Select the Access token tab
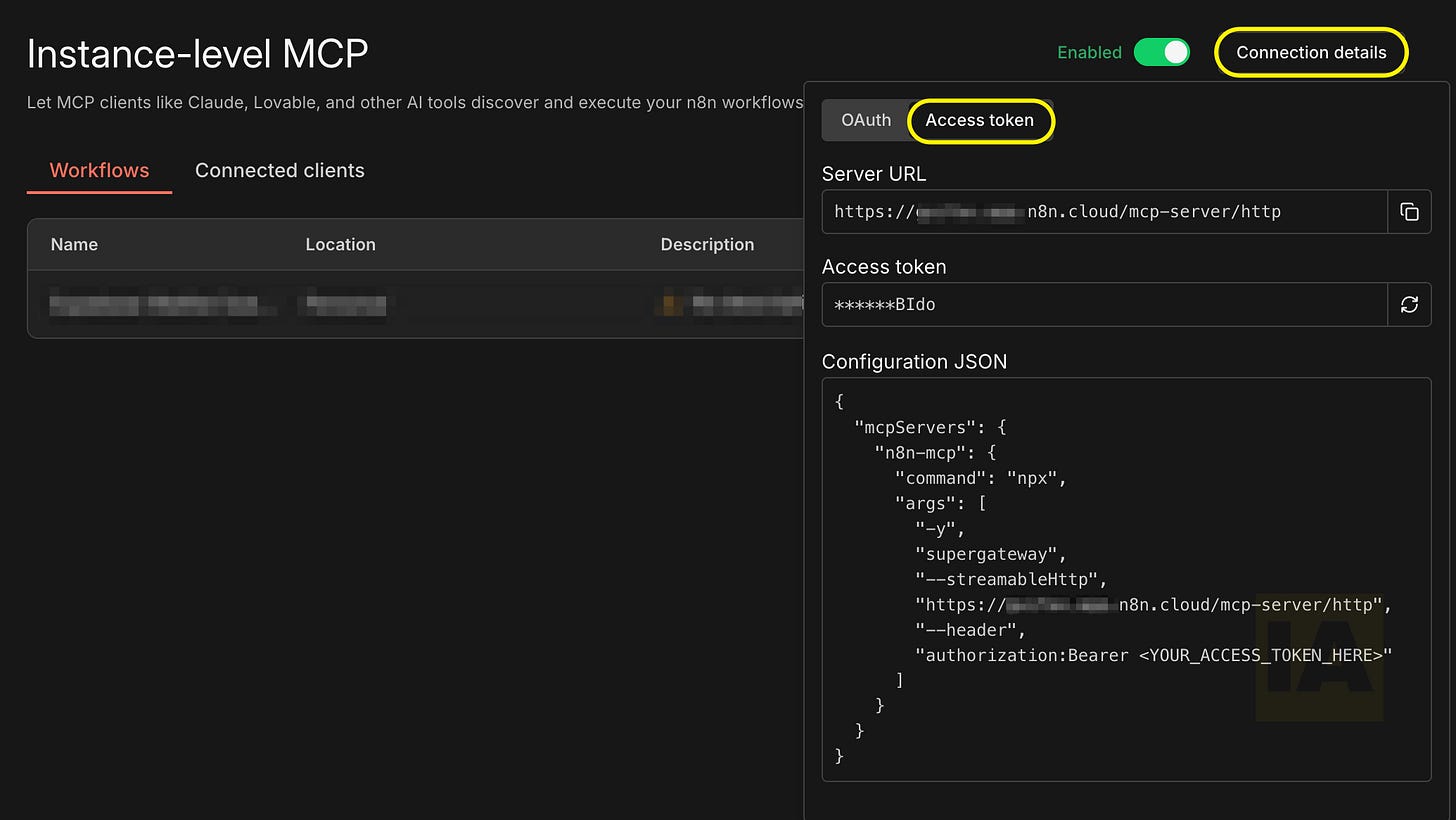 (980, 120)
